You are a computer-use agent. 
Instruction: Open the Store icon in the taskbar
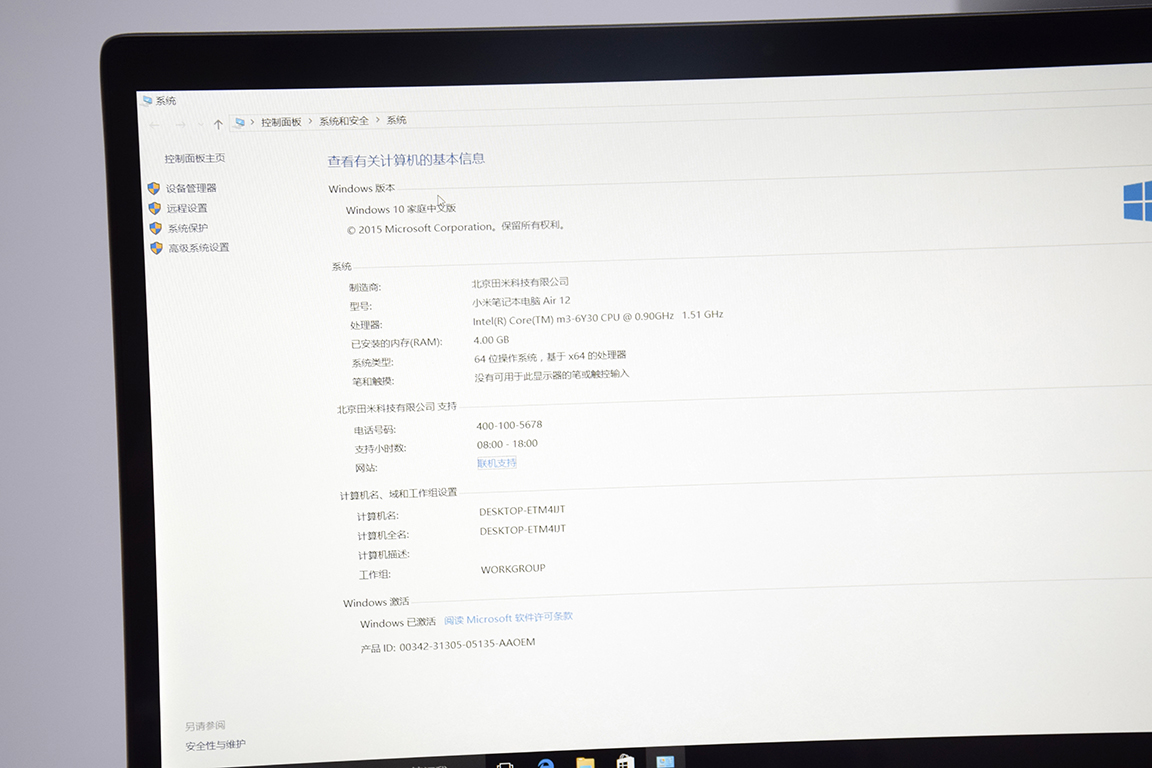625,761
